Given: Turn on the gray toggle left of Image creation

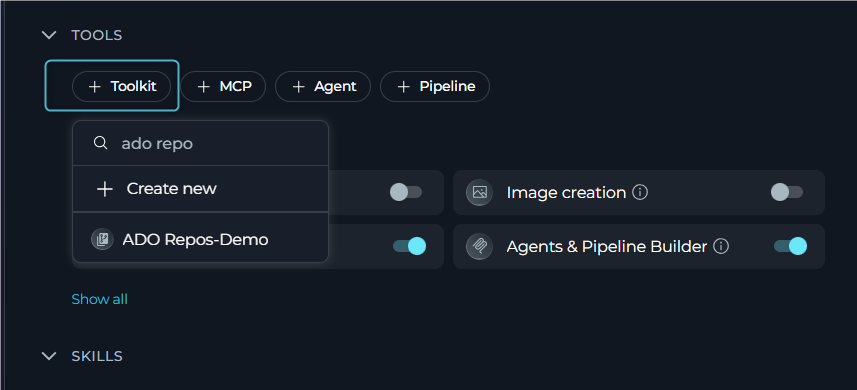Looking at the screenshot, I should [406, 192].
